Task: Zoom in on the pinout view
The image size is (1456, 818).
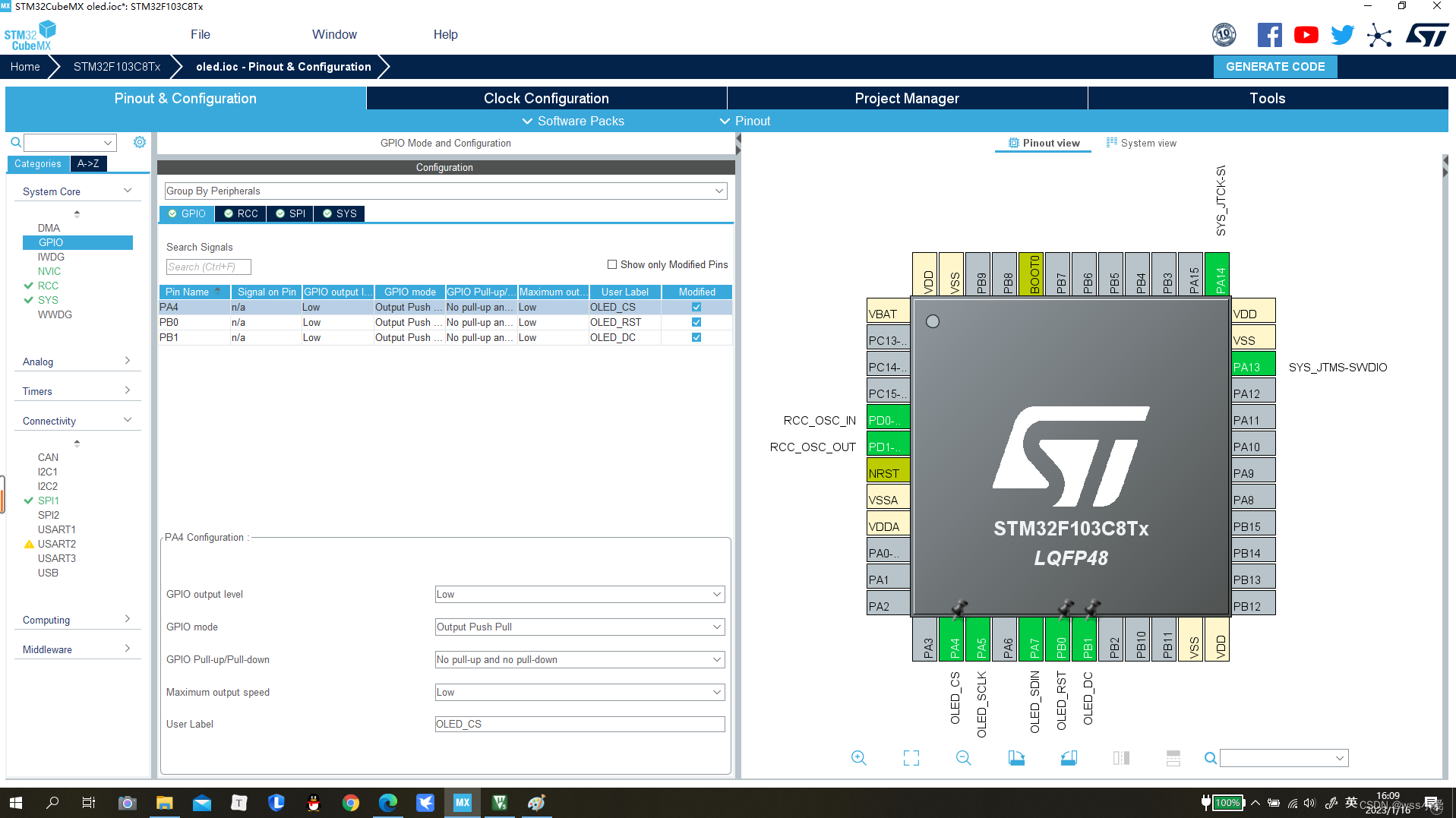Action: (x=858, y=757)
